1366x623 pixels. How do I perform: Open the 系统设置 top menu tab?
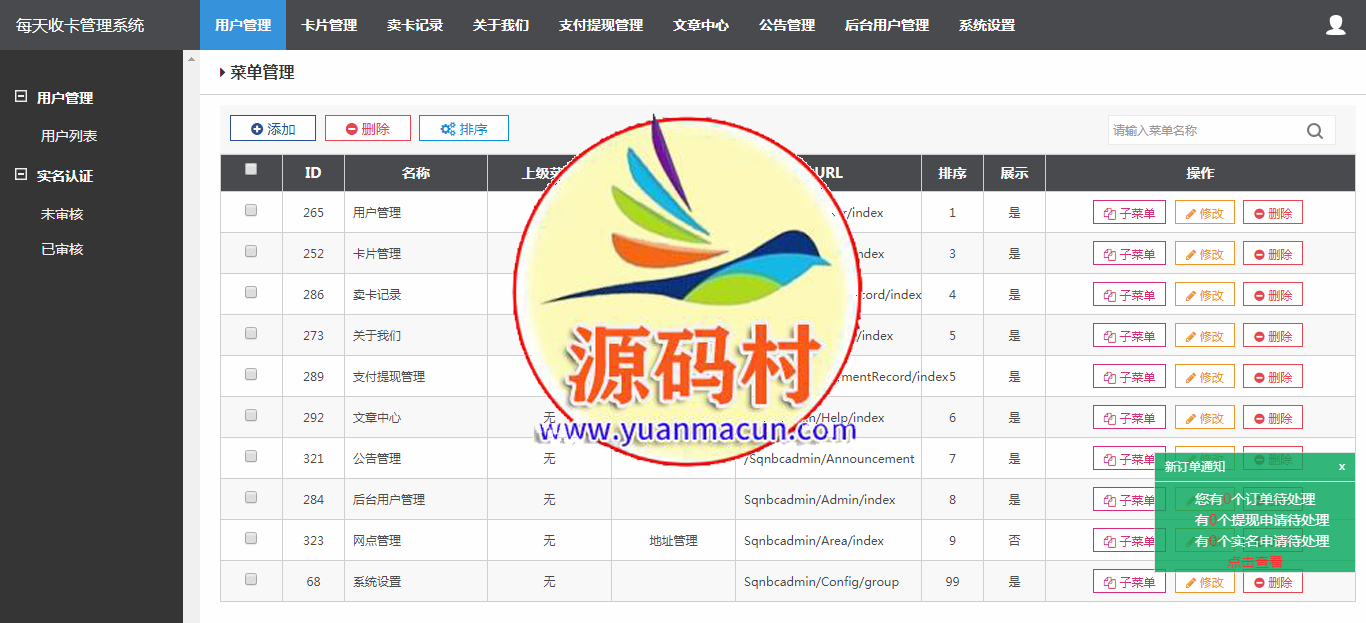(986, 25)
